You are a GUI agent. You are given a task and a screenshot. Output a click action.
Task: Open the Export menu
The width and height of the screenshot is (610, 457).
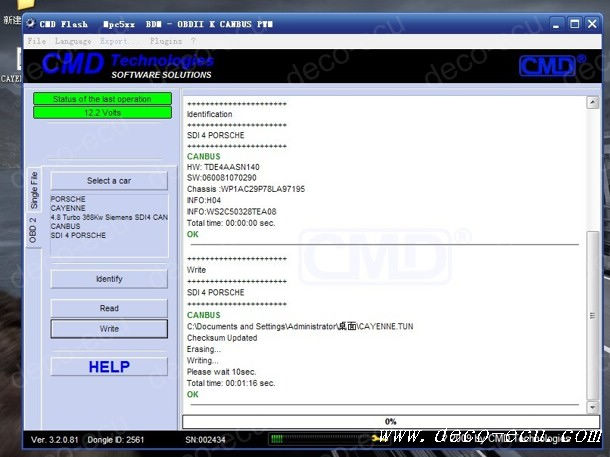point(113,41)
